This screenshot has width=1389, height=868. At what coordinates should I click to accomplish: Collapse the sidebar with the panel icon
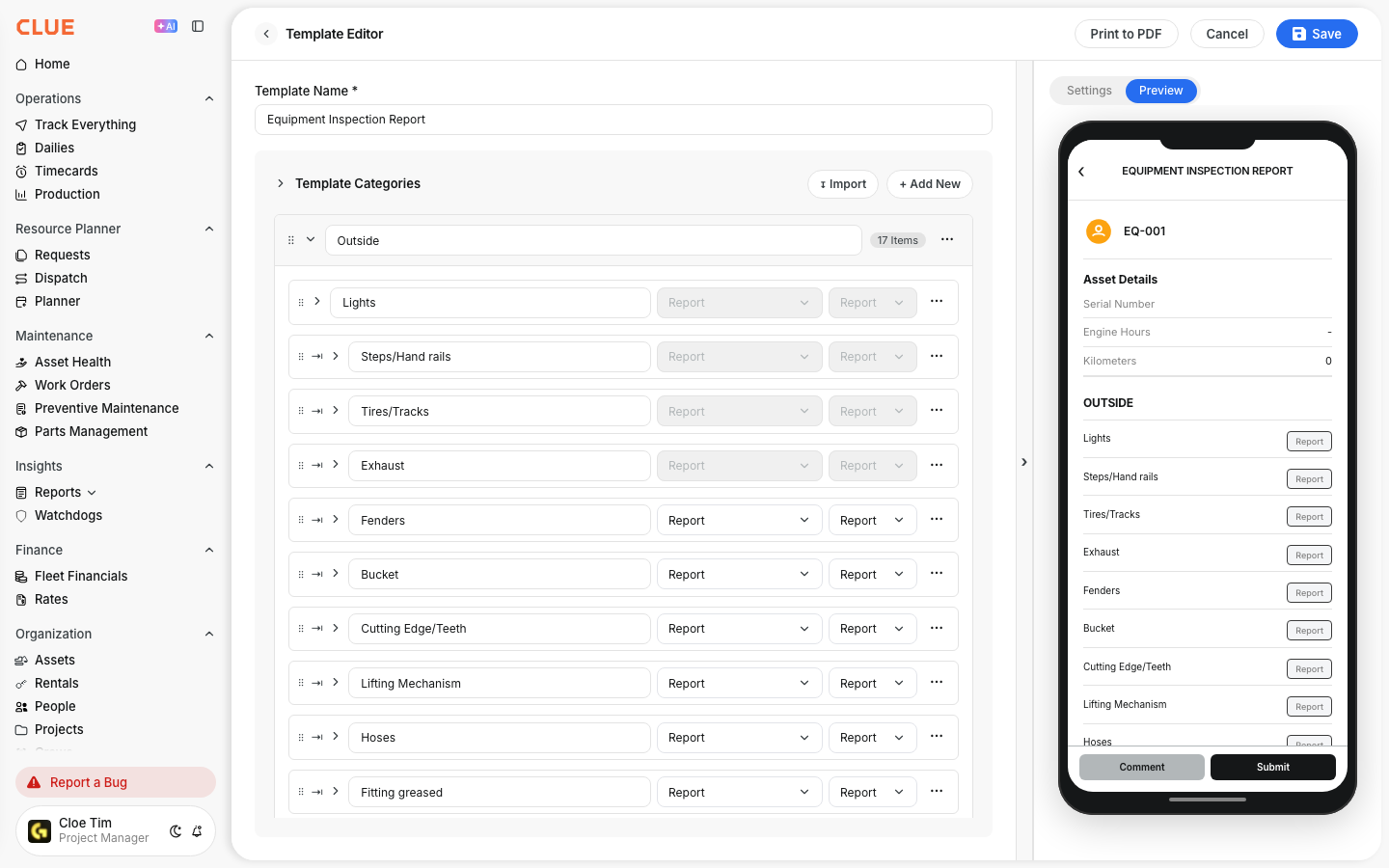tap(198, 26)
